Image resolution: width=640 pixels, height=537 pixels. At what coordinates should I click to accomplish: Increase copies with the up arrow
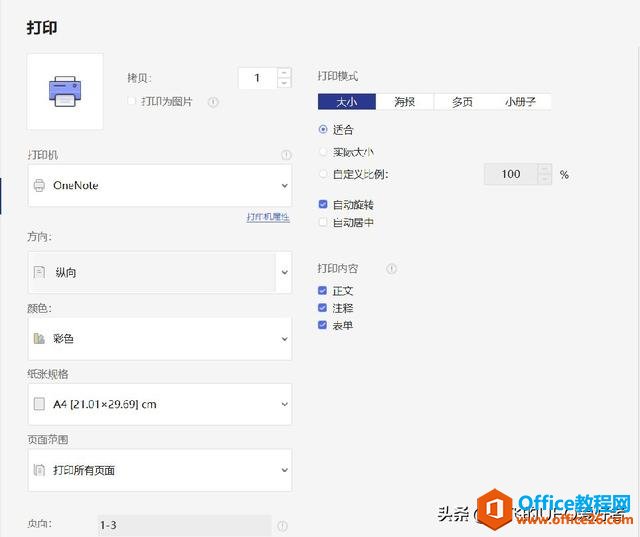(x=285, y=73)
